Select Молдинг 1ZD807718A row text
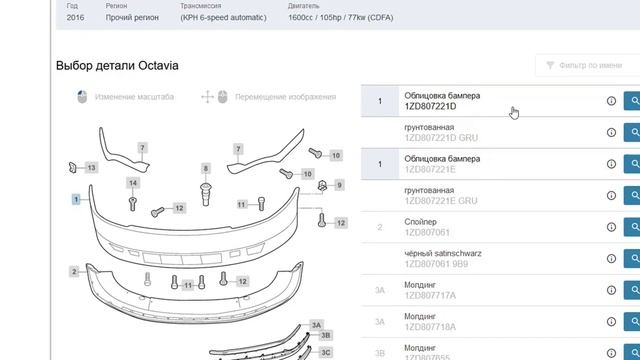The image size is (640, 360). pyautogui.click(x=430, y=322)
